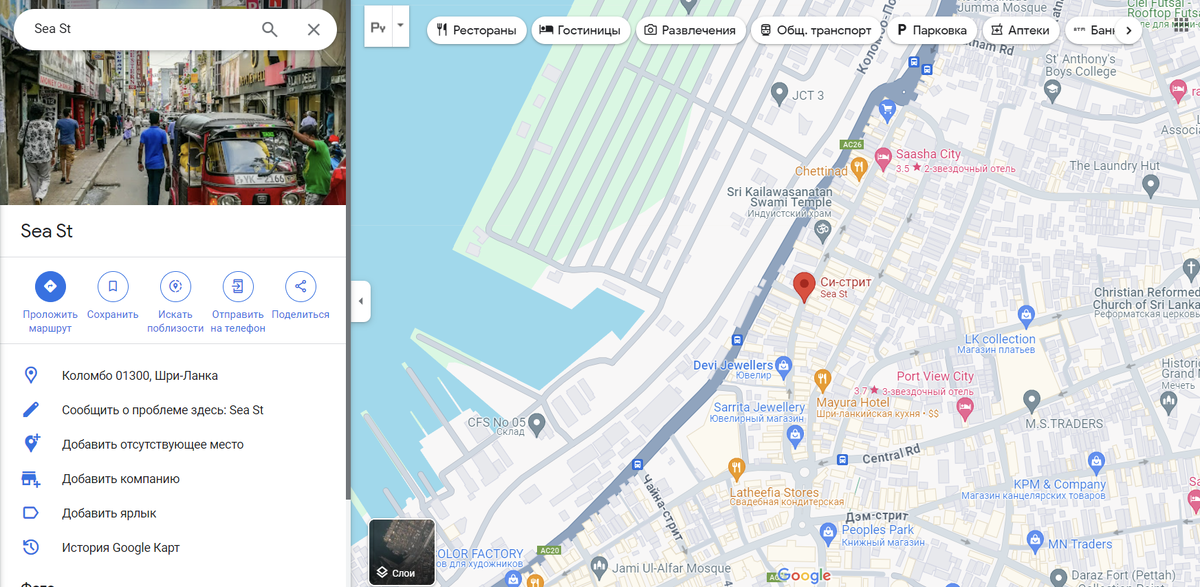Filter map by Развлечения
The height and width of the screenshot is (587, 1200).
pyautogui.click(x=691, y=30)
